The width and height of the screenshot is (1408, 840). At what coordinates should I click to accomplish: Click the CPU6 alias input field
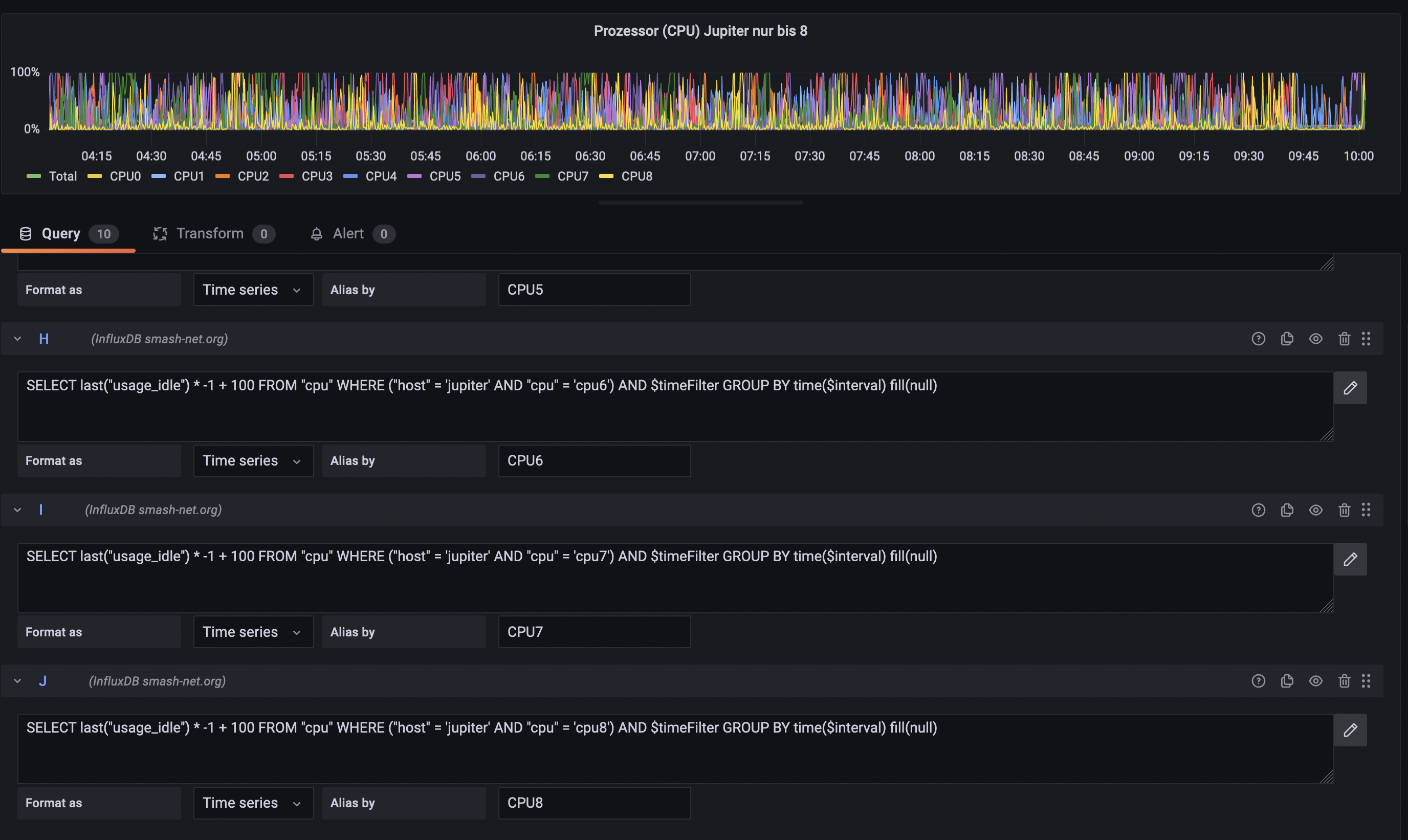[593, 460]
